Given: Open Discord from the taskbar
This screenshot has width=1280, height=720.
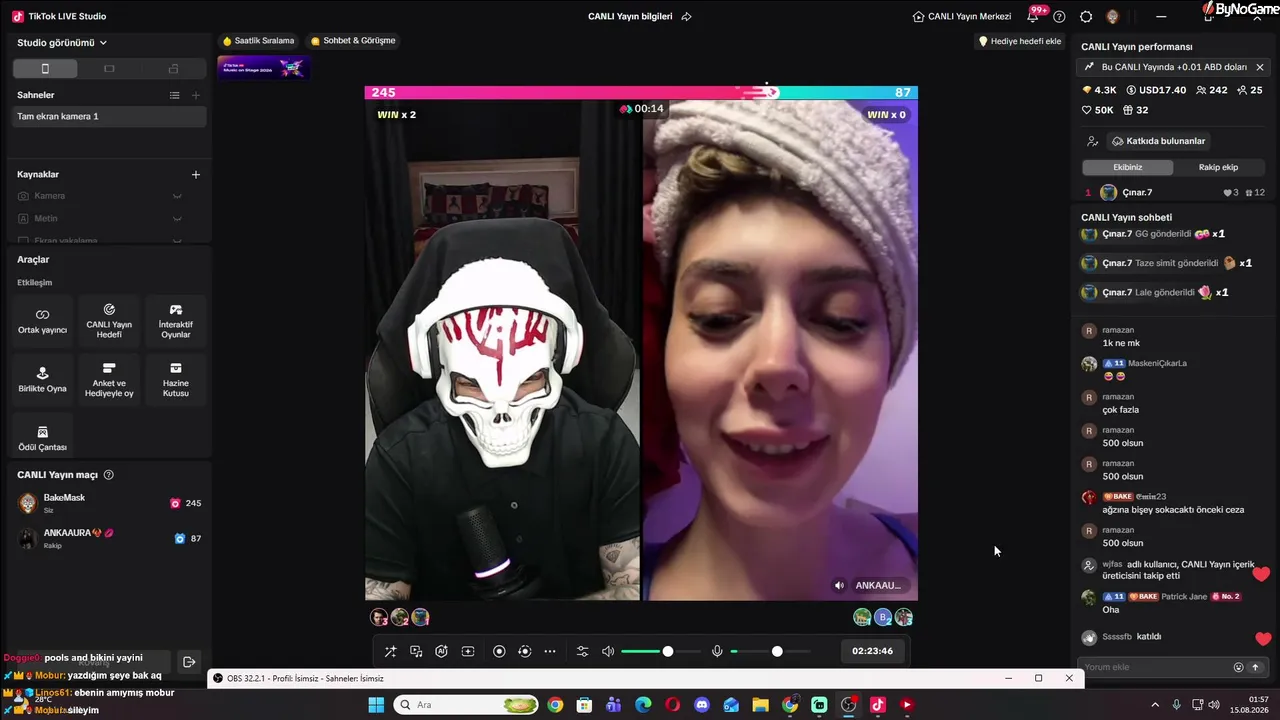Looking at the screenshot, I should [702, 705].
